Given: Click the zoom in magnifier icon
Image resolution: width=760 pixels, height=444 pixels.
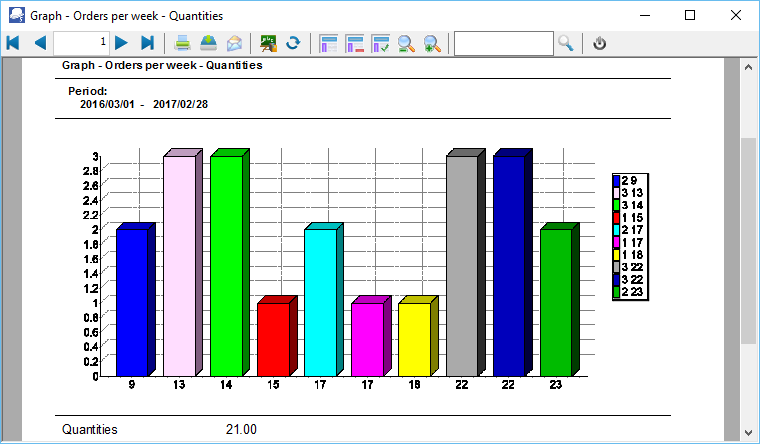Looking at the screenshot, I should [432, 43].
